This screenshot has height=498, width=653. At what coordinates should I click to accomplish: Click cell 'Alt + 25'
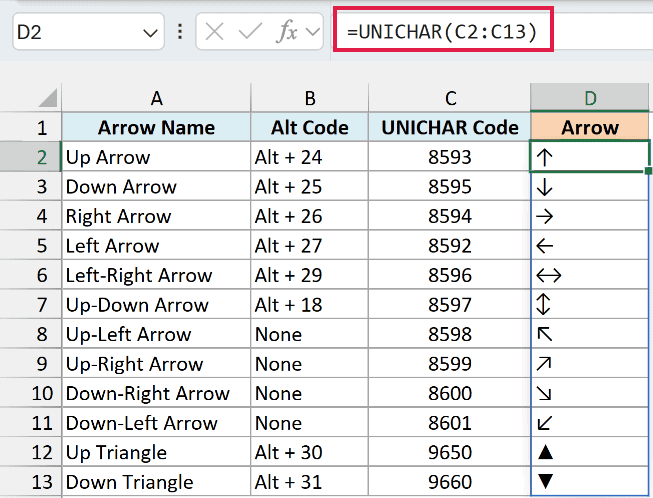[x=309, y=186]
